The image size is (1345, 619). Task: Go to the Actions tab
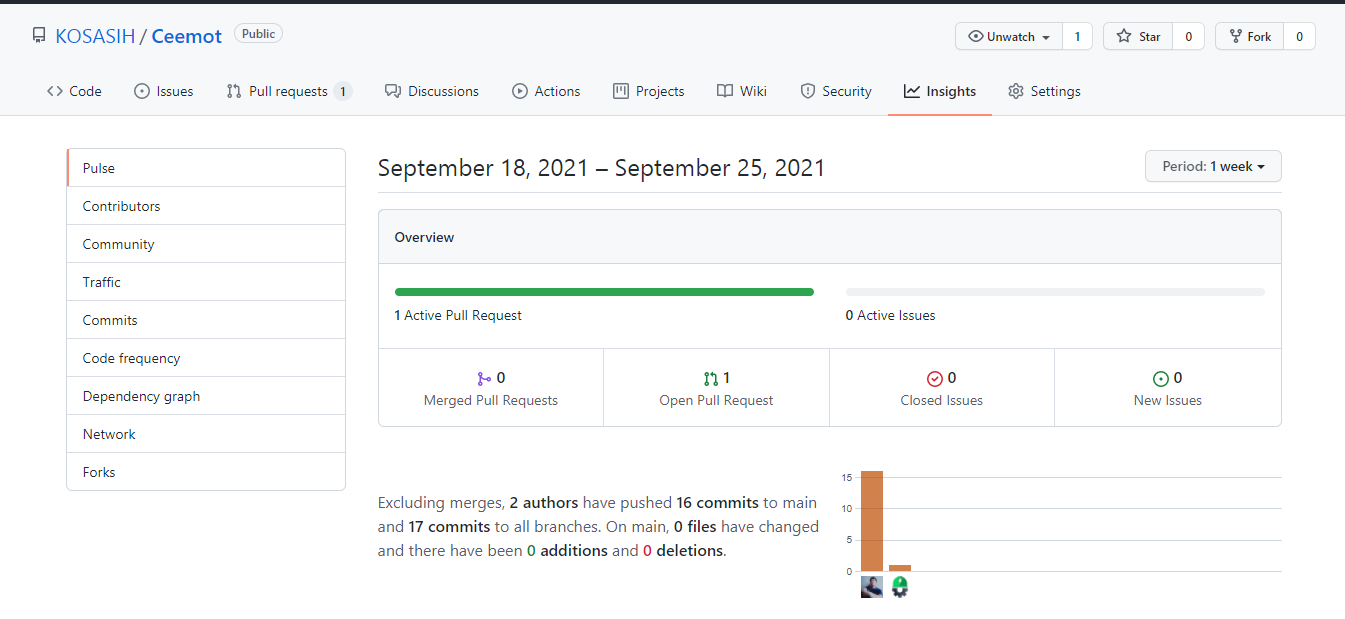[x=546, y=91]
